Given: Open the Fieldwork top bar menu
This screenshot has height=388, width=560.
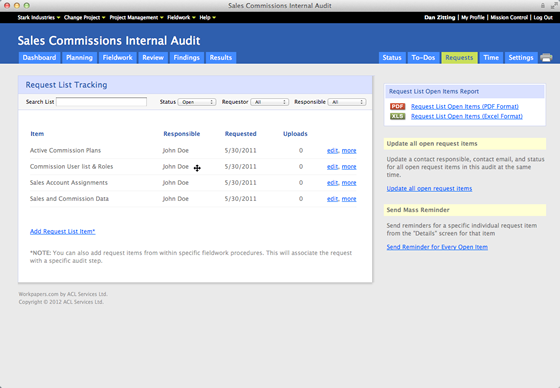Looking at the screenshot, I should (181, 18).
